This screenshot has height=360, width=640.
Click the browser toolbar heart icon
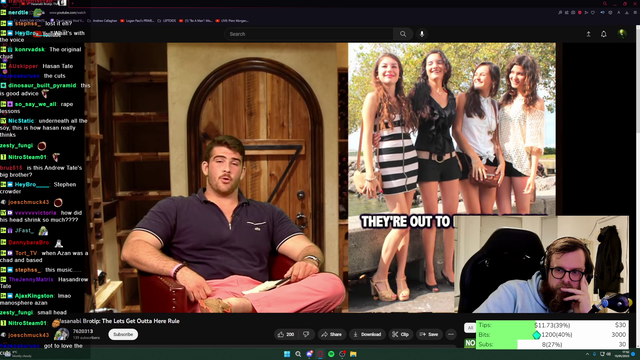tap(593, 13)
